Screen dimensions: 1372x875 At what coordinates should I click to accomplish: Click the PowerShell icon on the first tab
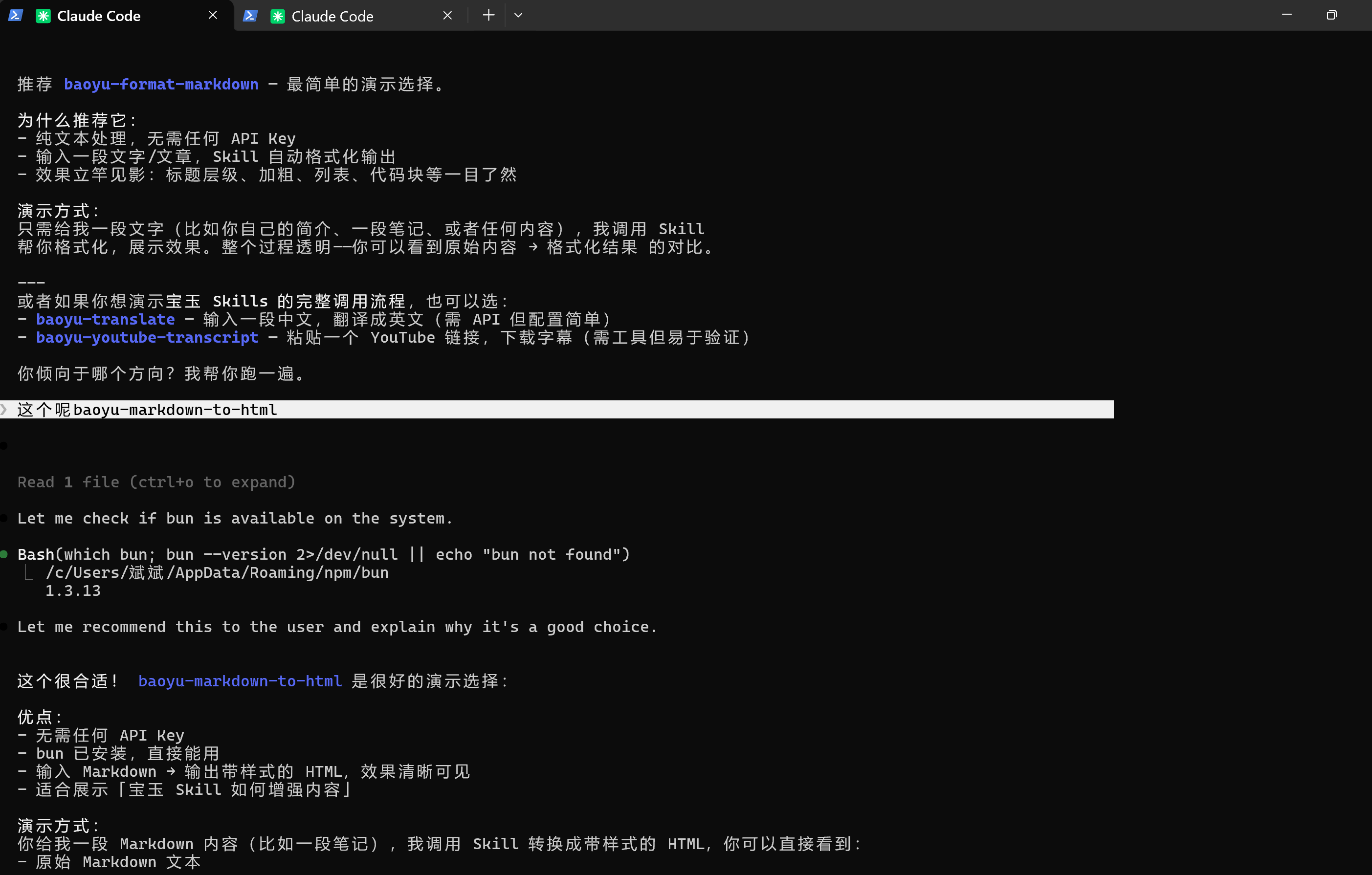pos(15,15)
